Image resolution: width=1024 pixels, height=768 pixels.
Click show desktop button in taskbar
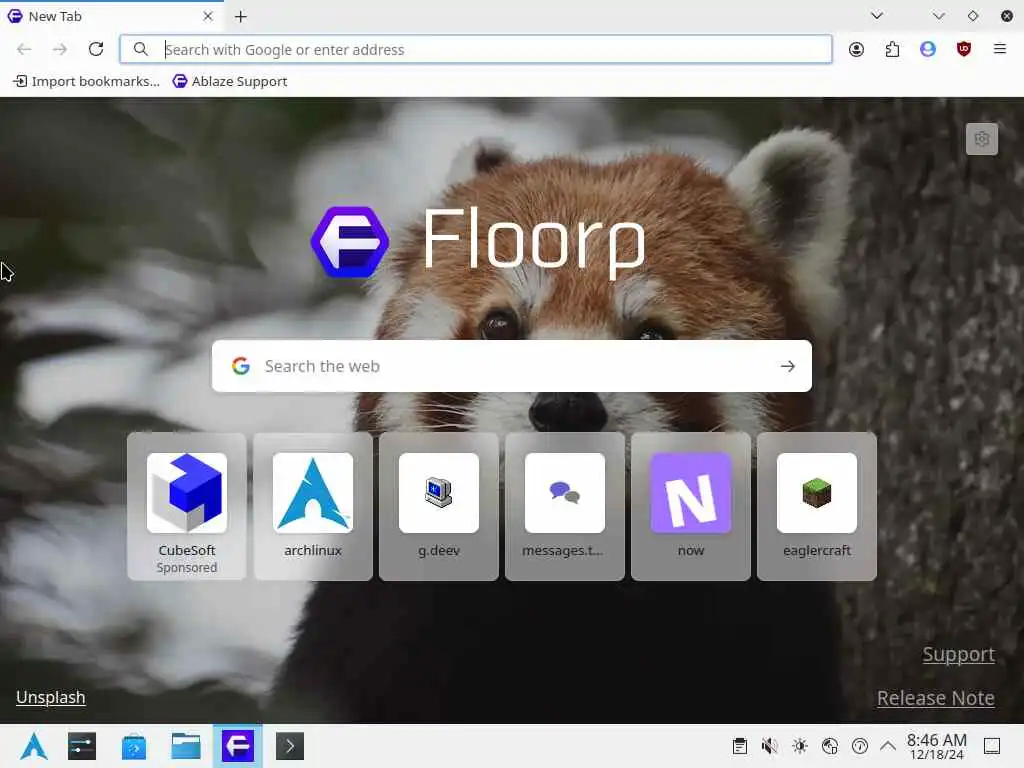[x=992, y=746]
